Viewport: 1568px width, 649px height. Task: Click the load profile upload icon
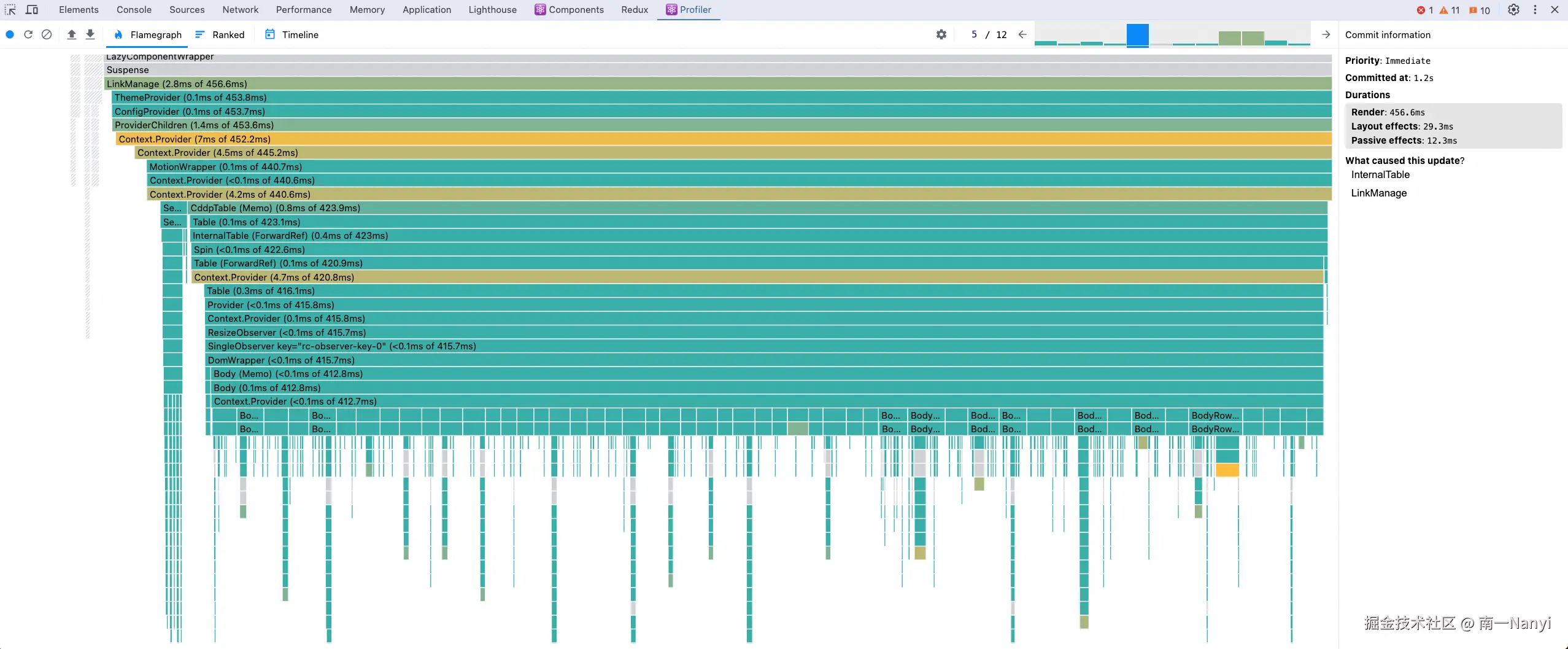tap(72, 34)
